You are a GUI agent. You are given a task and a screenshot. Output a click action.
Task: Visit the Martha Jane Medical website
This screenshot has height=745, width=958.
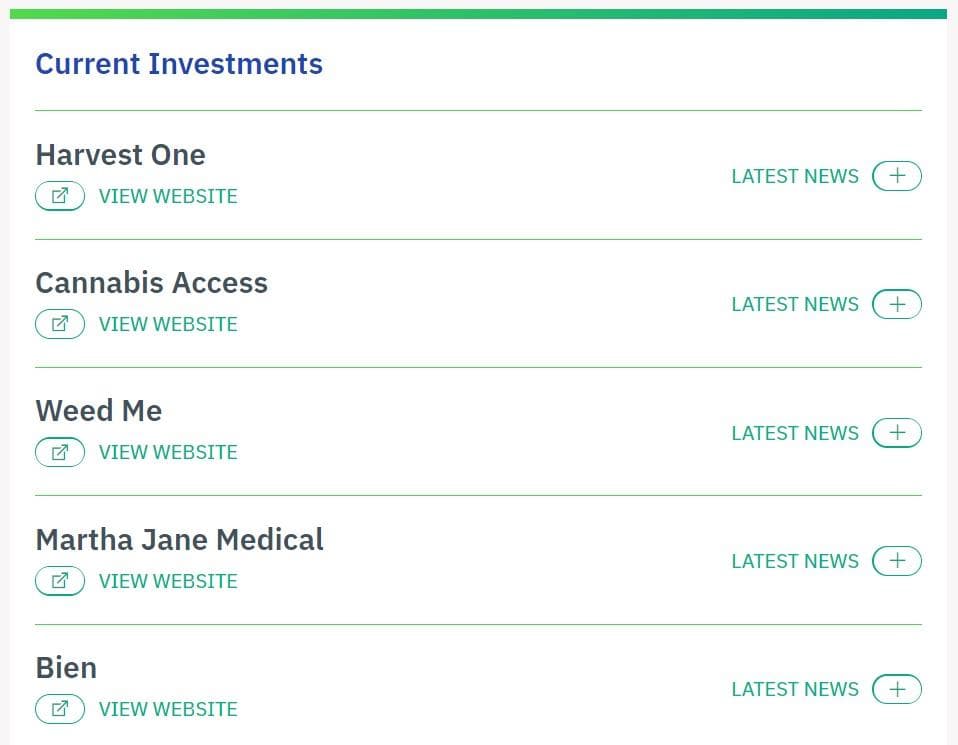click(168, 581)
